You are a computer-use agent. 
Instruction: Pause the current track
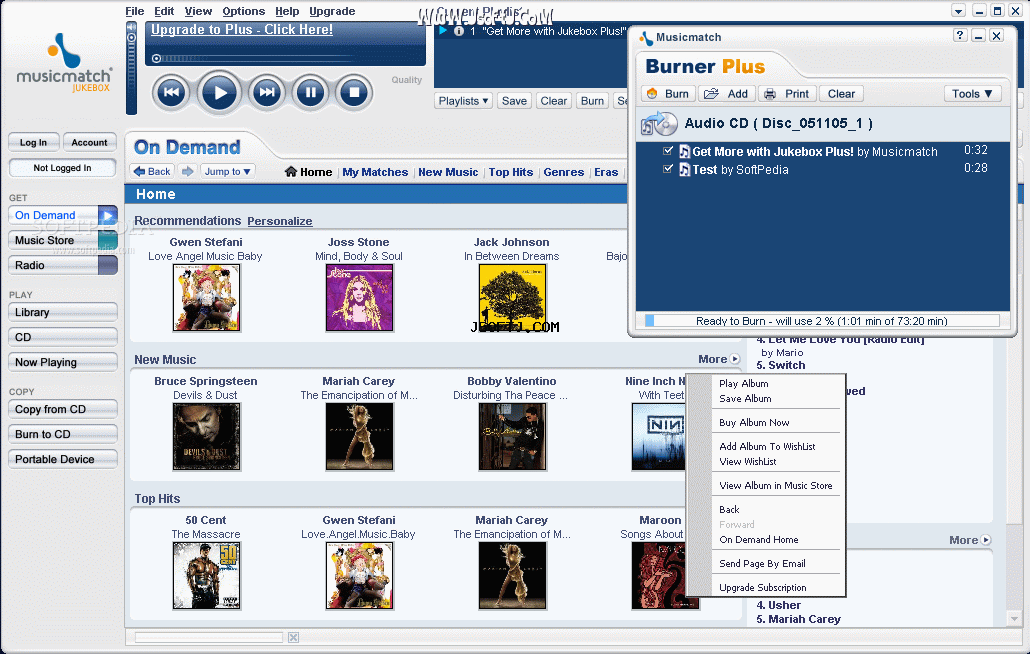pyautogui.click(x=310, y=93)
